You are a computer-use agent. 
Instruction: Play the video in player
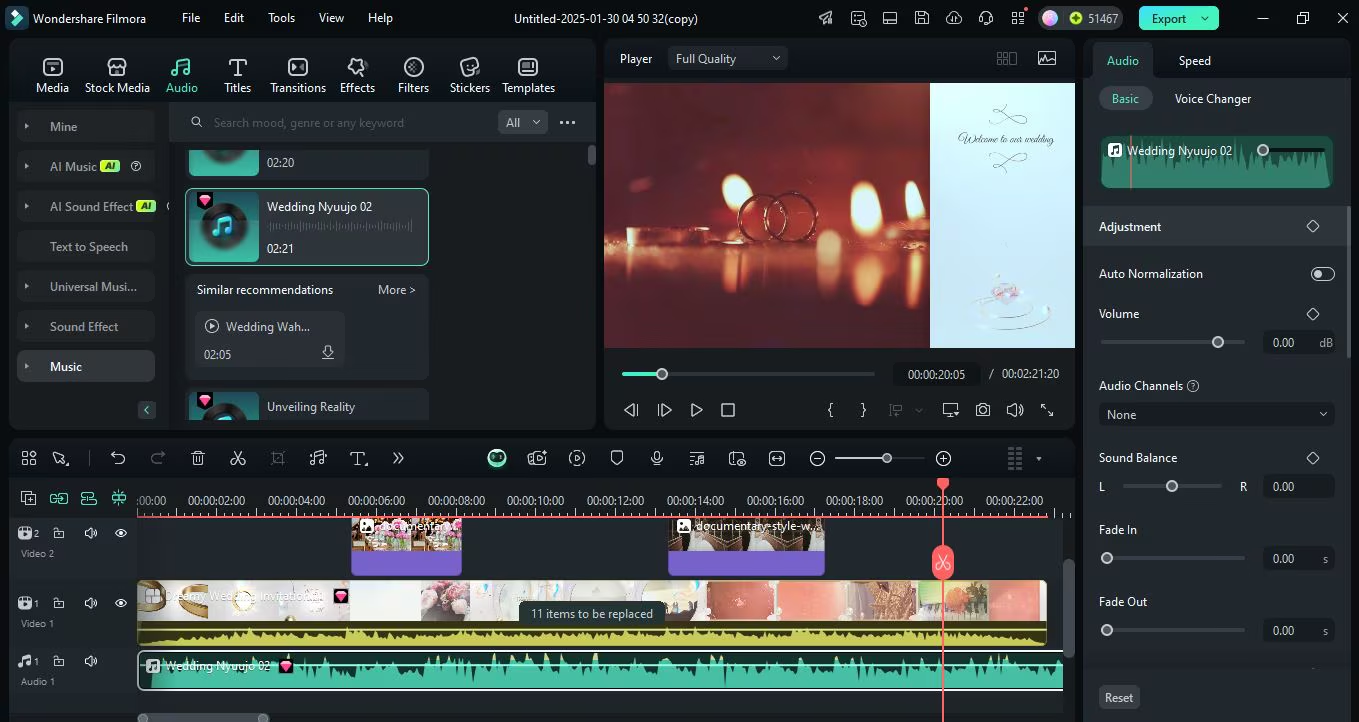[x=696, y=410]
